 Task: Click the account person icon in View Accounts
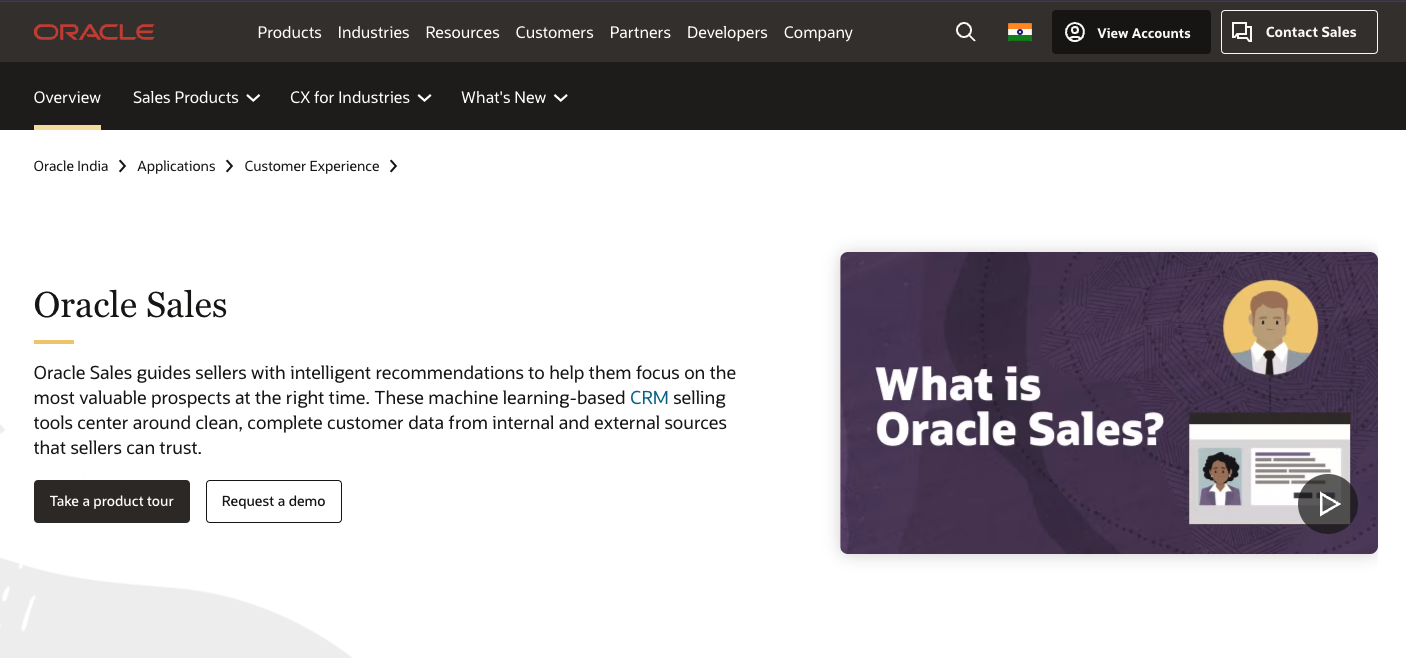(1075, 32)
